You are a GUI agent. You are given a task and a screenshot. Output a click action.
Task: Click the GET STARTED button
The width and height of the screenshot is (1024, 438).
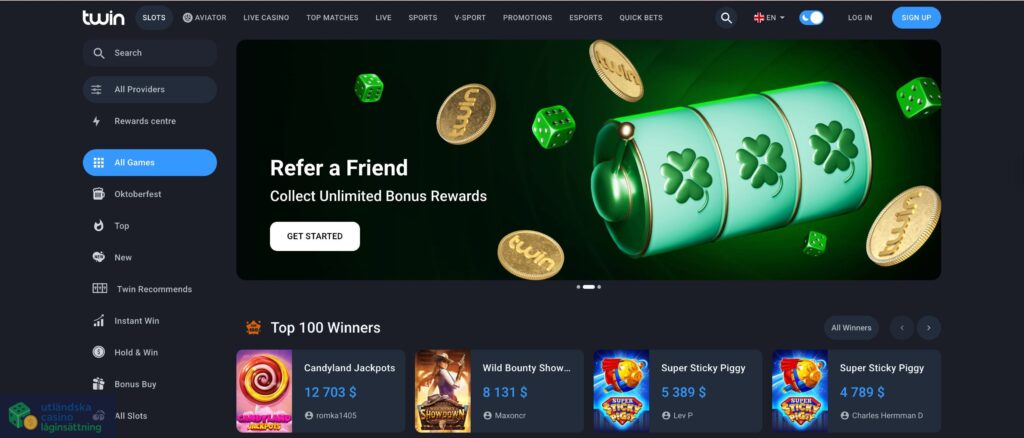[x=315, y=236]
